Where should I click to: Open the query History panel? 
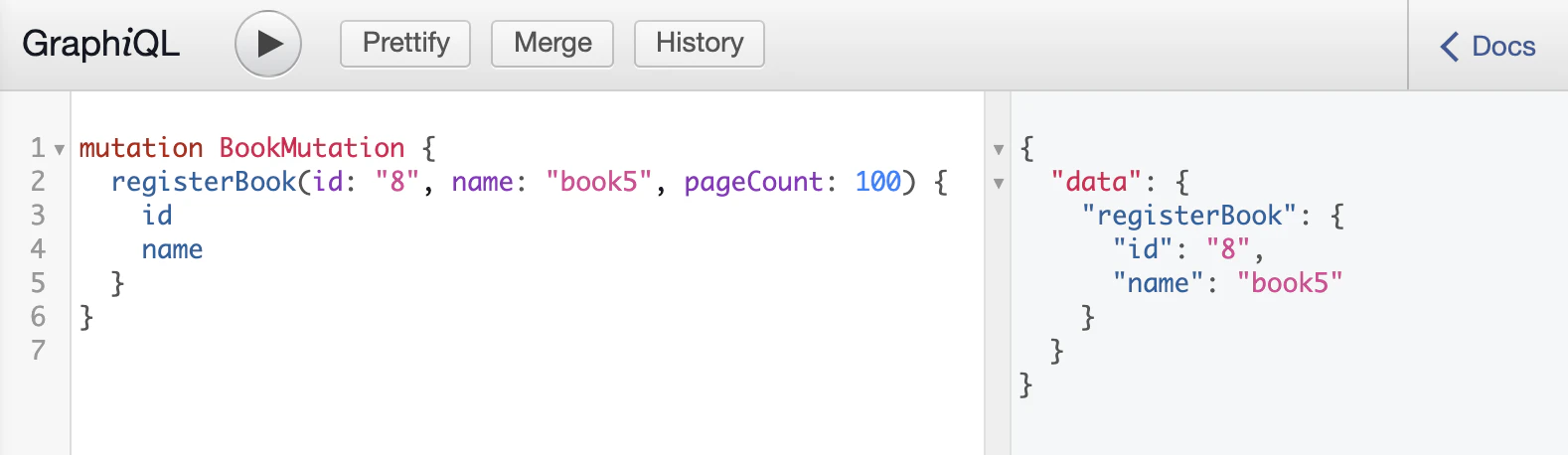tap(700, 44)
